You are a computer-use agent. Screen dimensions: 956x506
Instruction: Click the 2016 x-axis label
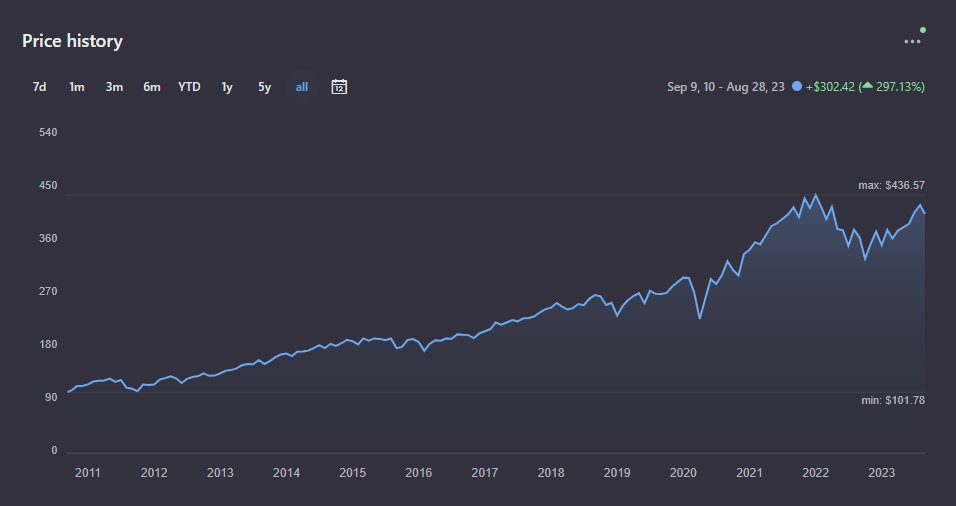[418, 473]
